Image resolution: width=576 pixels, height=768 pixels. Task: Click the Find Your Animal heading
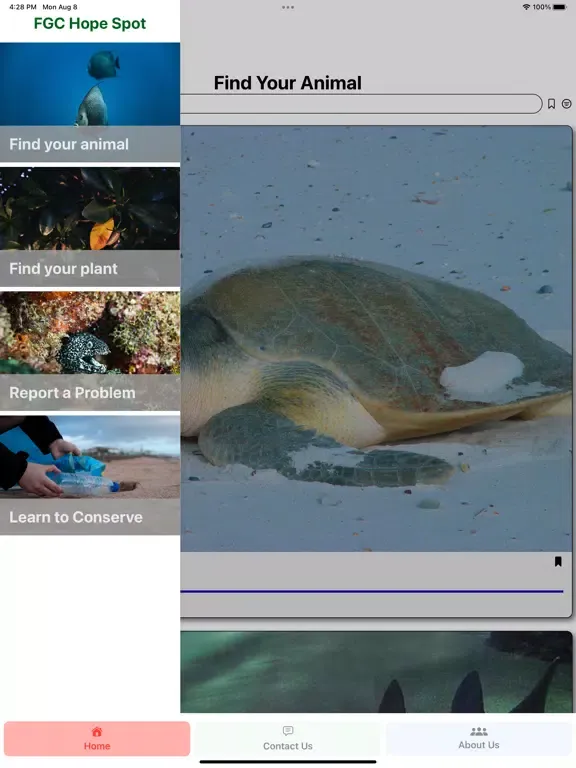pos(288,83)
